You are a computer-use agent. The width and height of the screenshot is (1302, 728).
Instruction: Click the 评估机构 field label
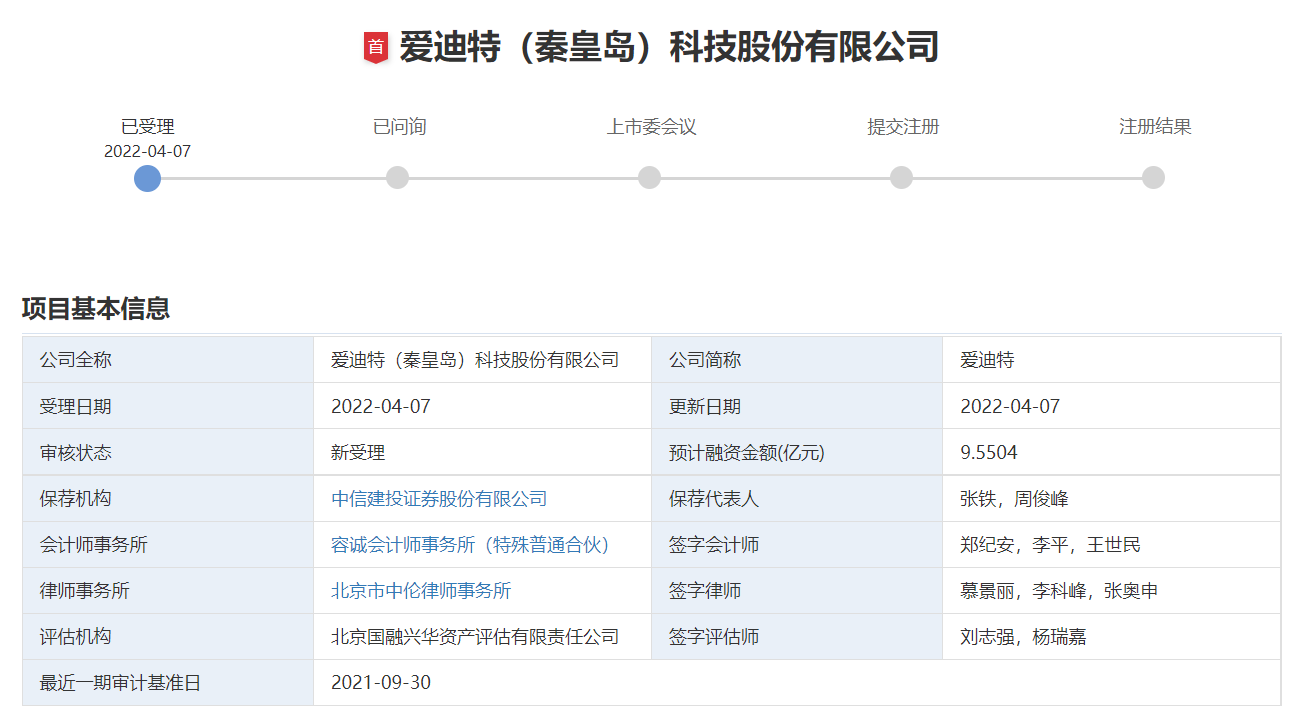76,637
